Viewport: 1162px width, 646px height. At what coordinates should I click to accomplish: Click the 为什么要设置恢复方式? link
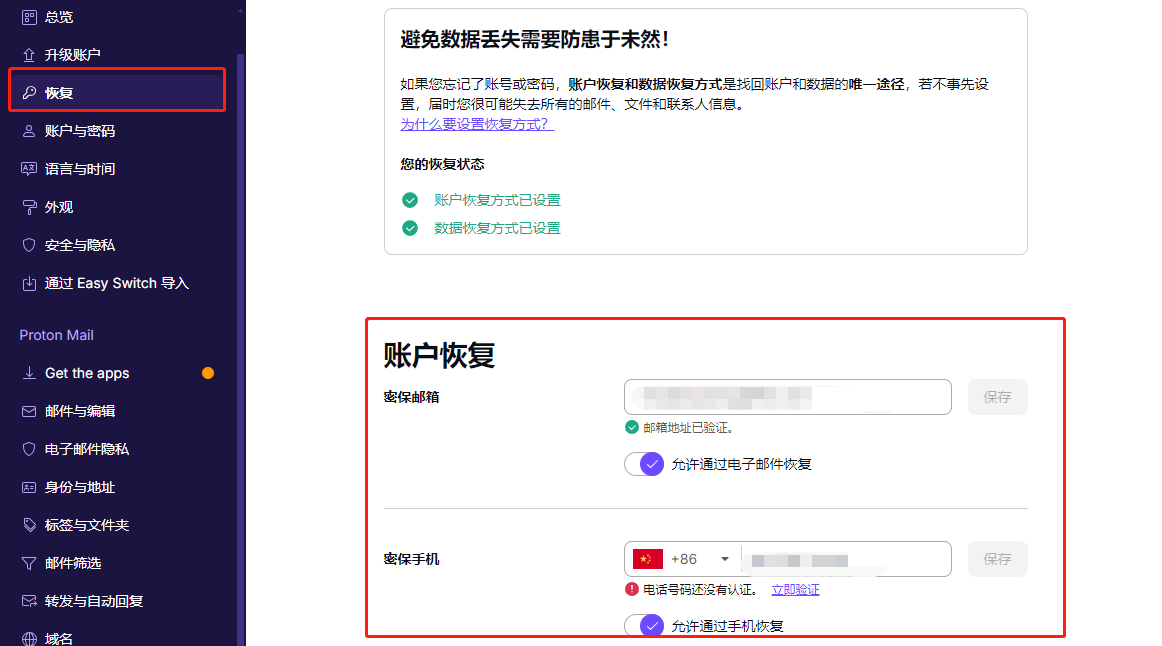477,124
